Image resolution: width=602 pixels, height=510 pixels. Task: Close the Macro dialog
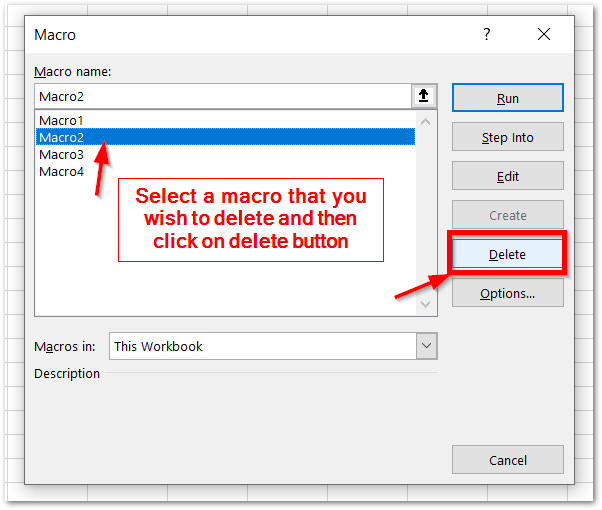(544, 34)
